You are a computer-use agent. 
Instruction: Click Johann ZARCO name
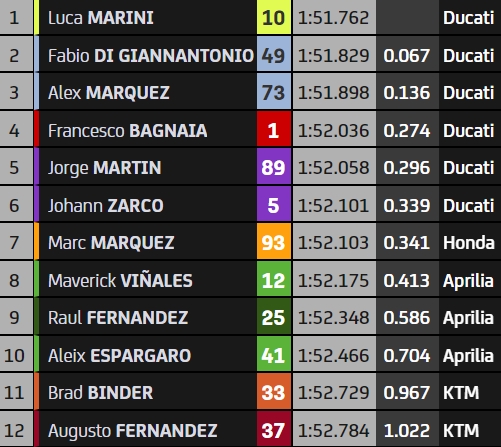[x=106, y=205]
